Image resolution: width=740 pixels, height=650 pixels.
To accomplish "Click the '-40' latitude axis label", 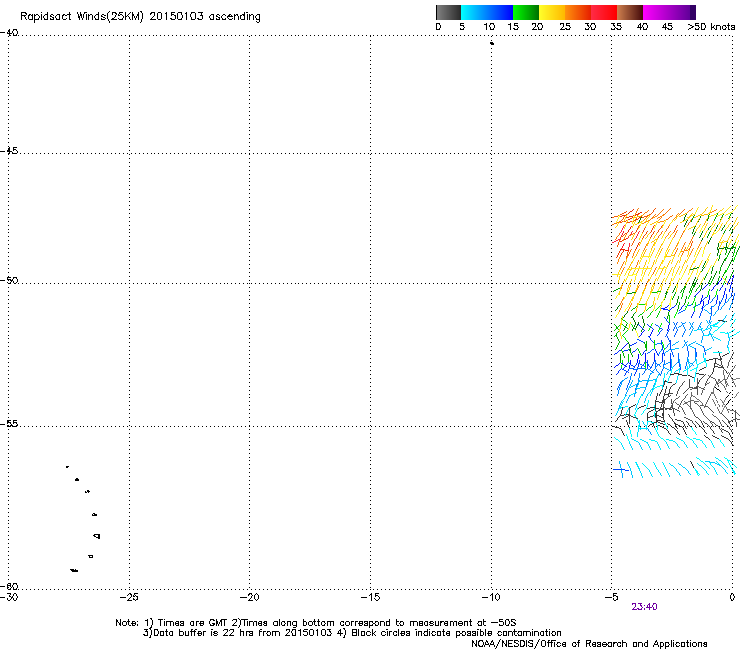I will click(9, 33).
